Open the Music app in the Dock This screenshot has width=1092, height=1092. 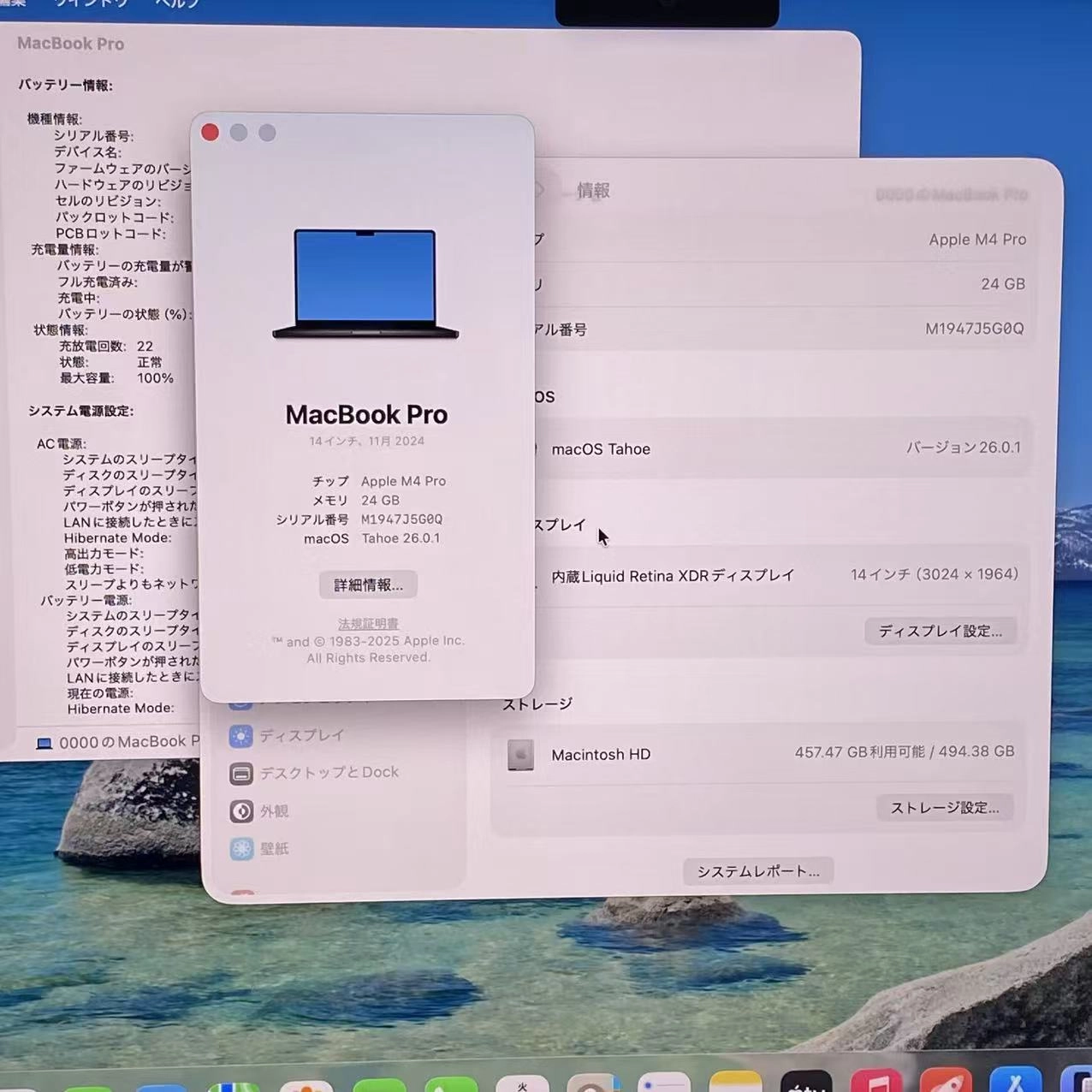875,1082
